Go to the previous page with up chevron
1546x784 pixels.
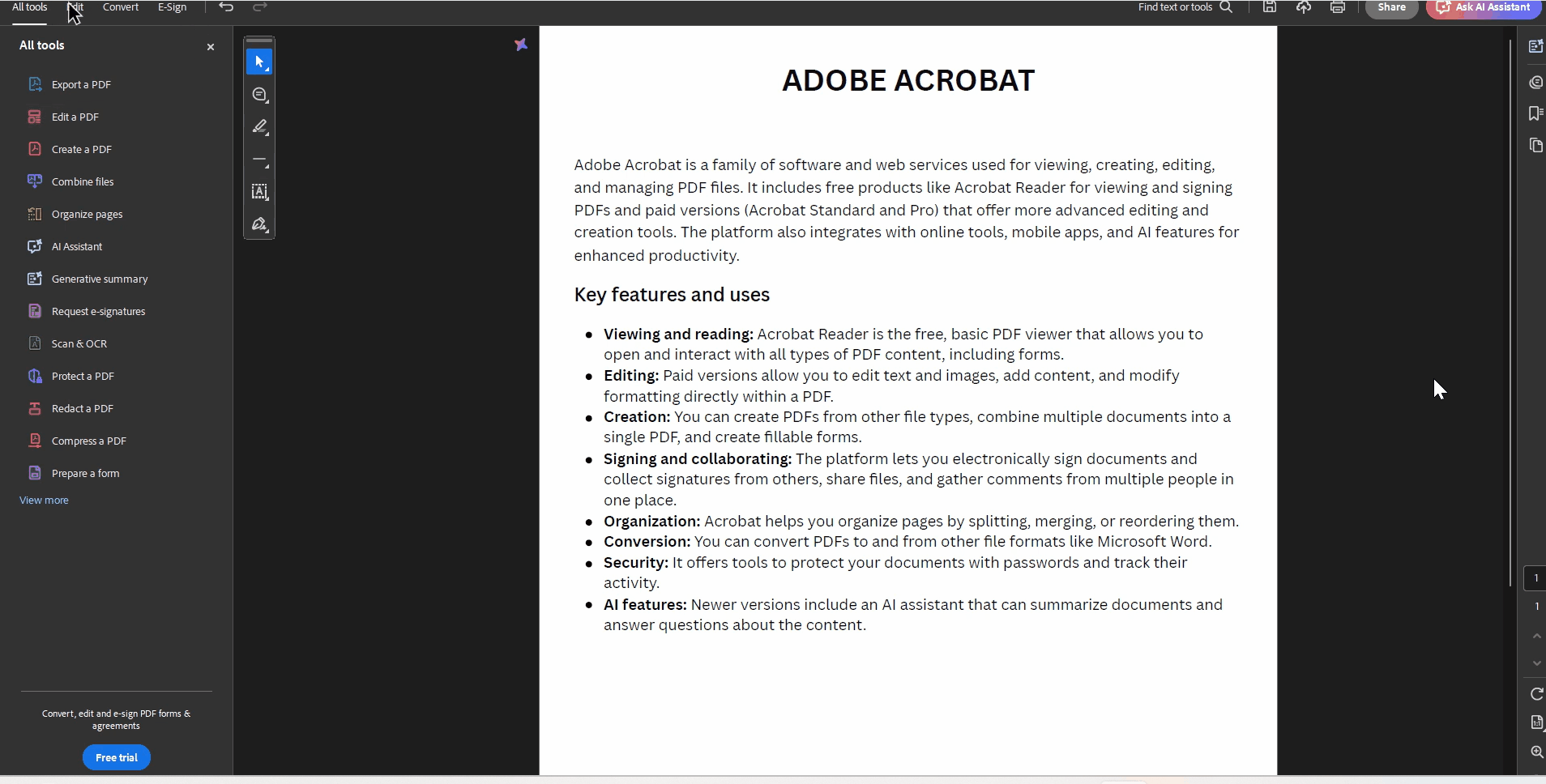coord(1536,637)
